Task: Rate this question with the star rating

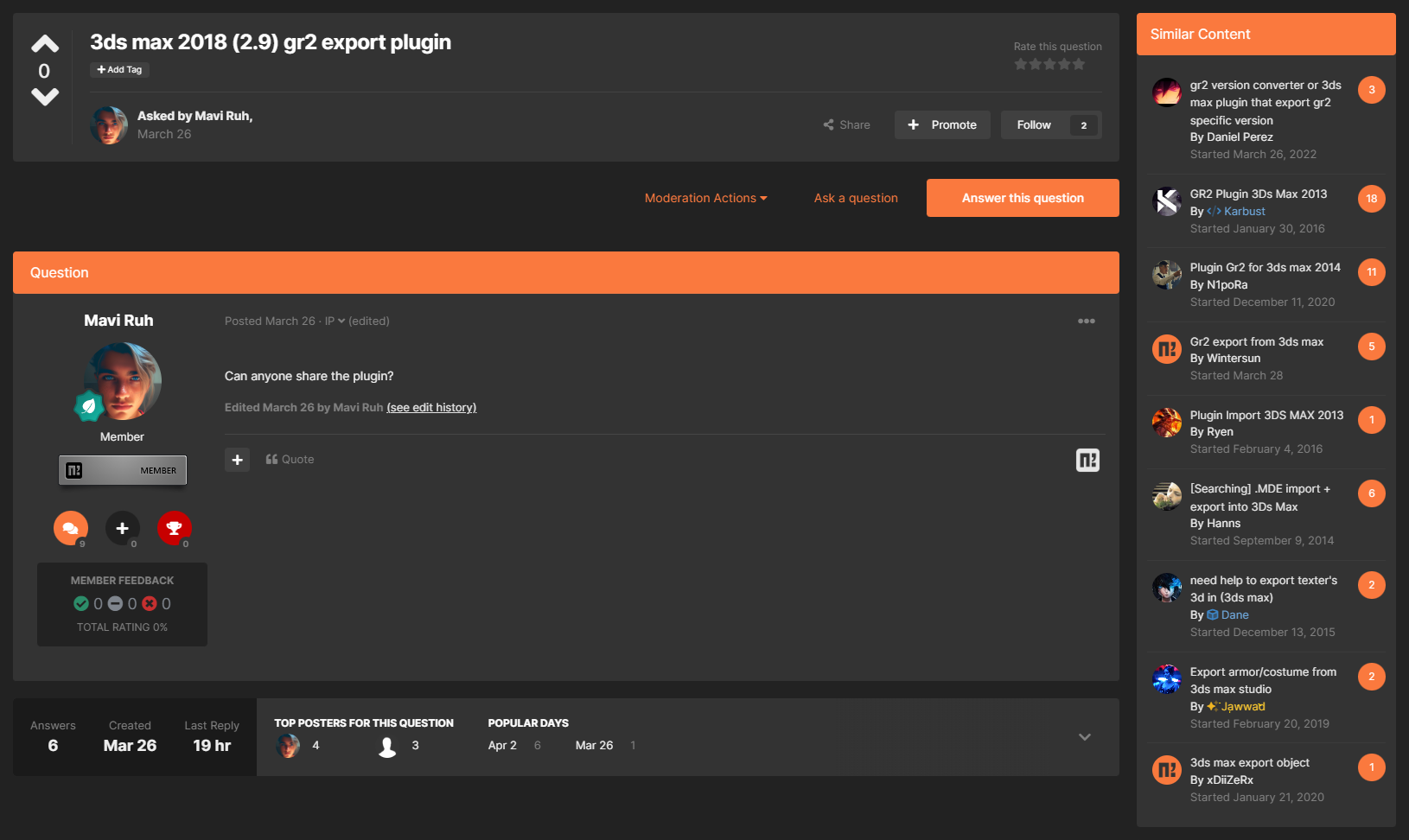Action: [1049, 65]
